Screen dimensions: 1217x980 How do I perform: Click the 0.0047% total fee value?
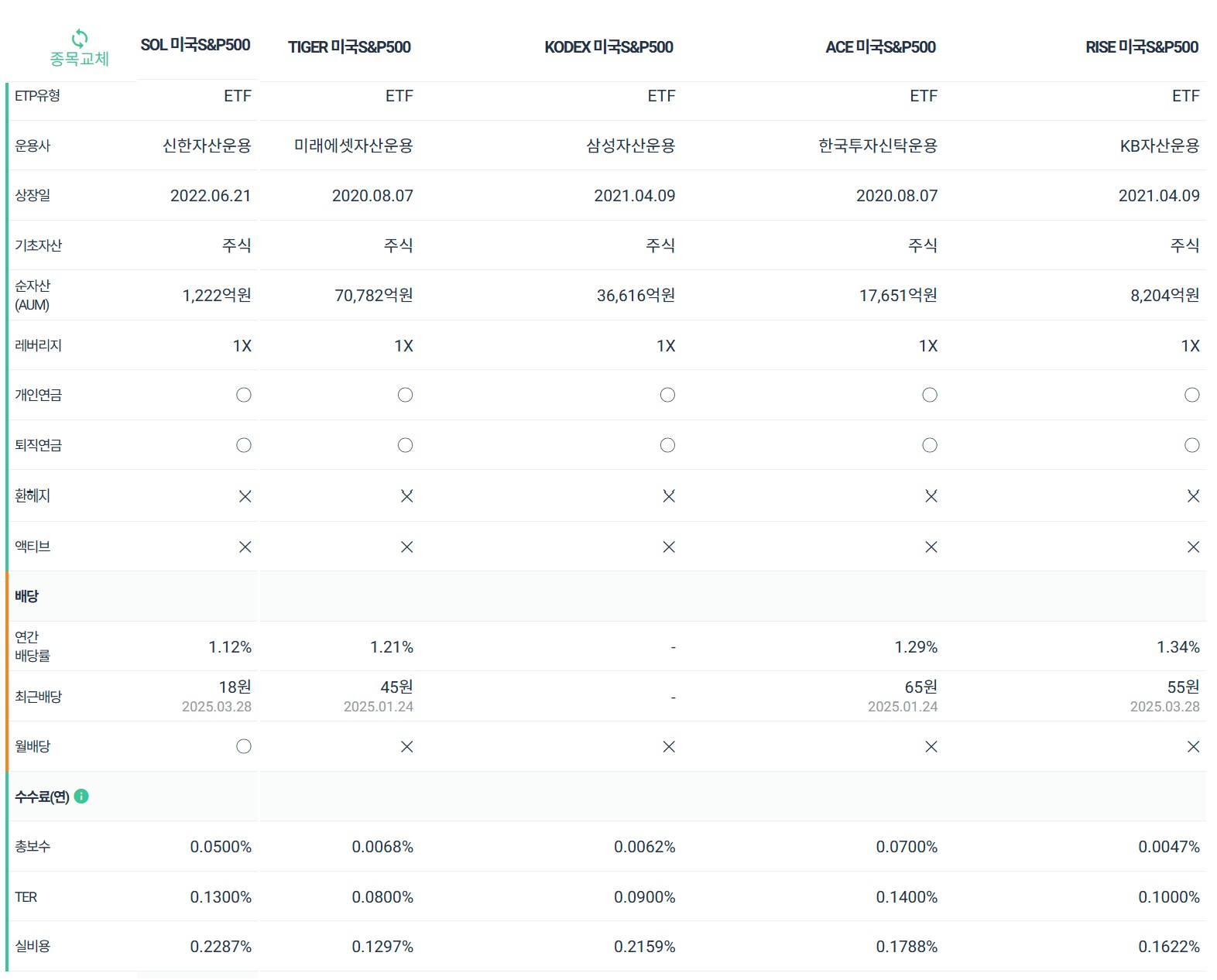pos(1169,847)
